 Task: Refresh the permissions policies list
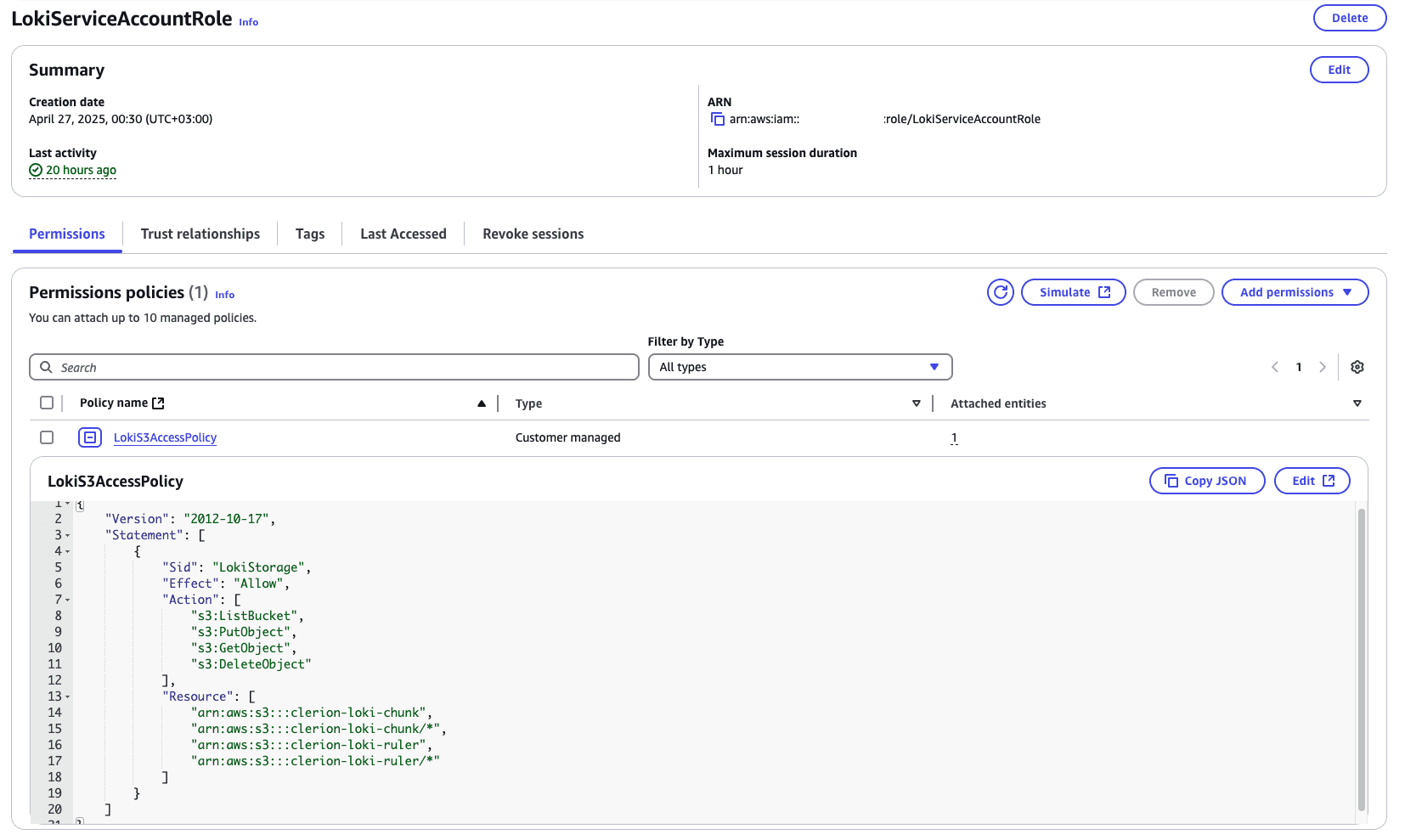click(x=1001, y=292)
